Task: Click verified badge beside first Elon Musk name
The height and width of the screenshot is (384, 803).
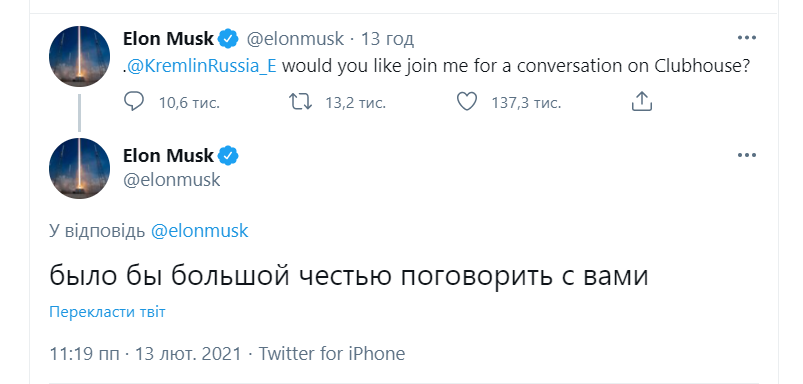Action: point(228,38)
